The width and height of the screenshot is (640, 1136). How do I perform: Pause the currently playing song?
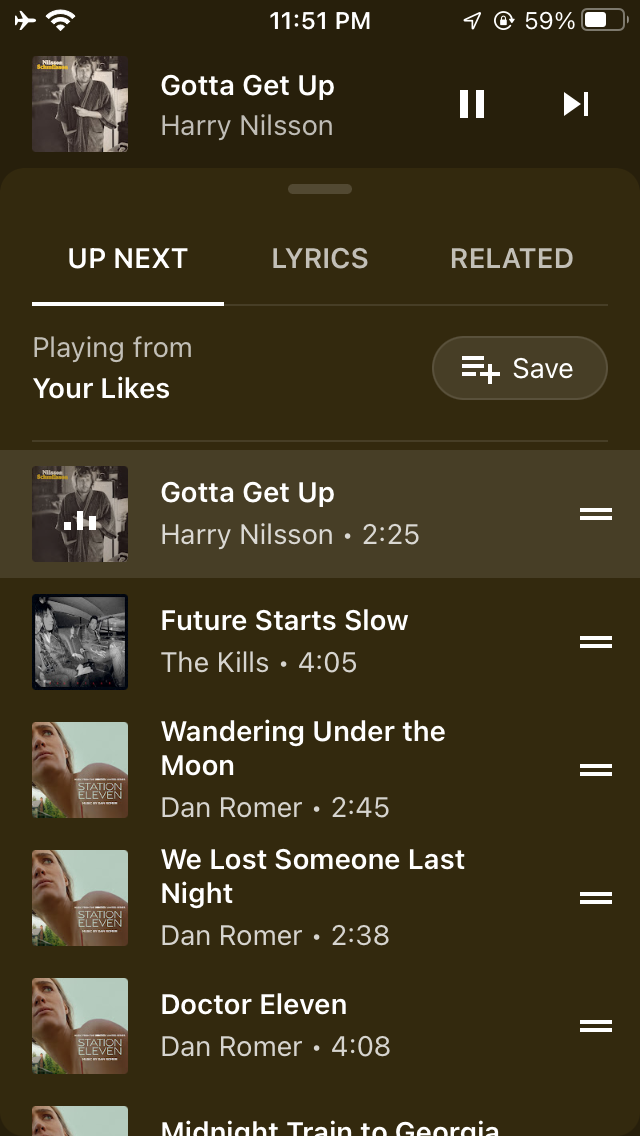point(472,104)
